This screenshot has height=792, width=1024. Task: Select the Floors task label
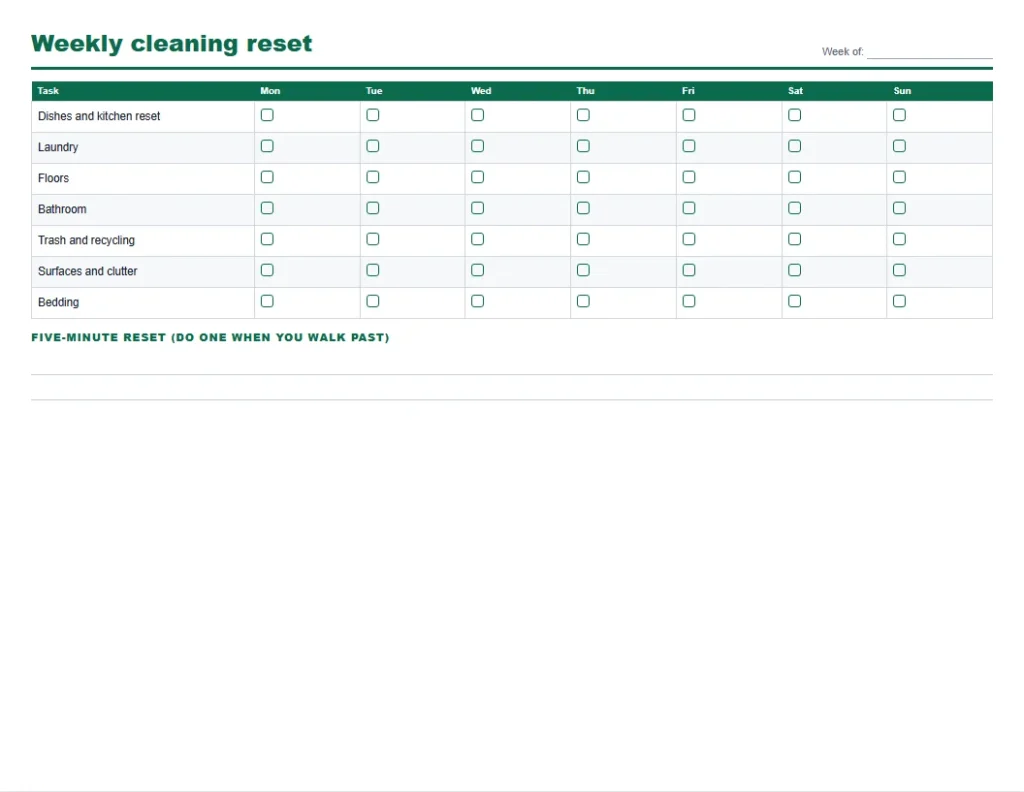pyautogui.click(x=53, y=178)
